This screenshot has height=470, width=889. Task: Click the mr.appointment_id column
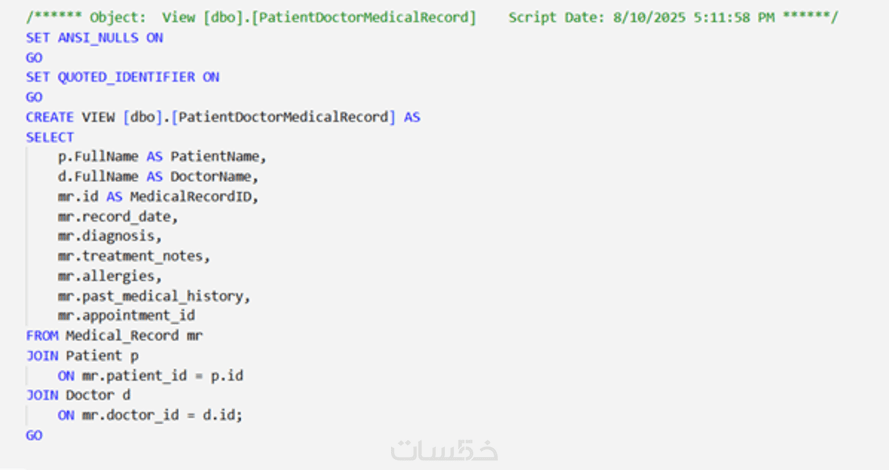(125, 316)
